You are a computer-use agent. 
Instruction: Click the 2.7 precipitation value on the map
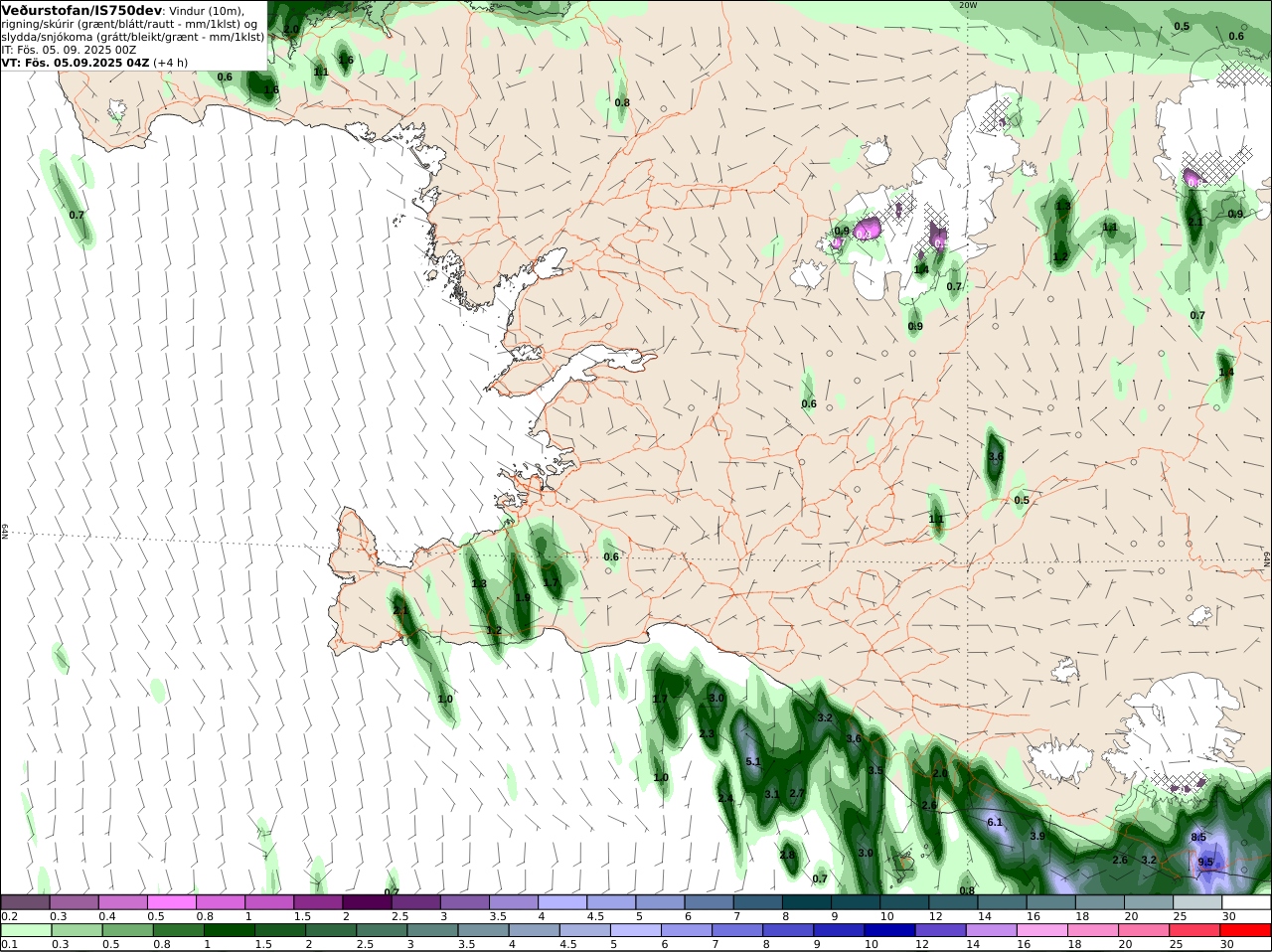pos(797,794)
